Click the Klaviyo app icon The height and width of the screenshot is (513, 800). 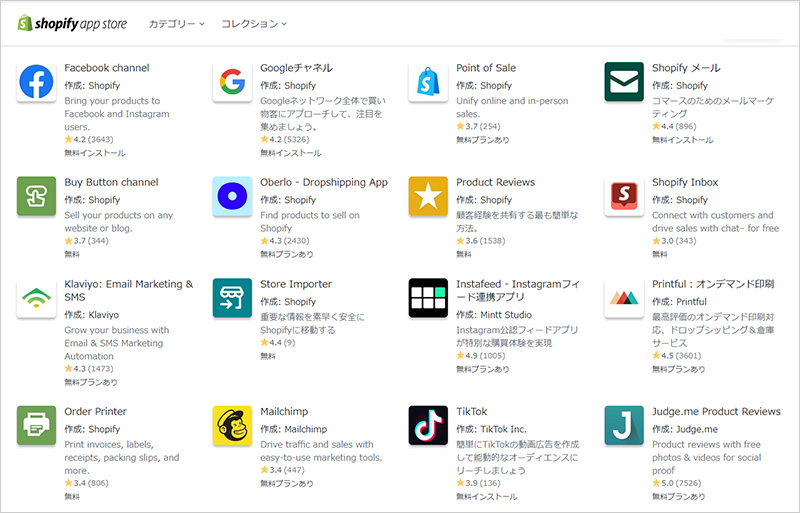(36, 298)
